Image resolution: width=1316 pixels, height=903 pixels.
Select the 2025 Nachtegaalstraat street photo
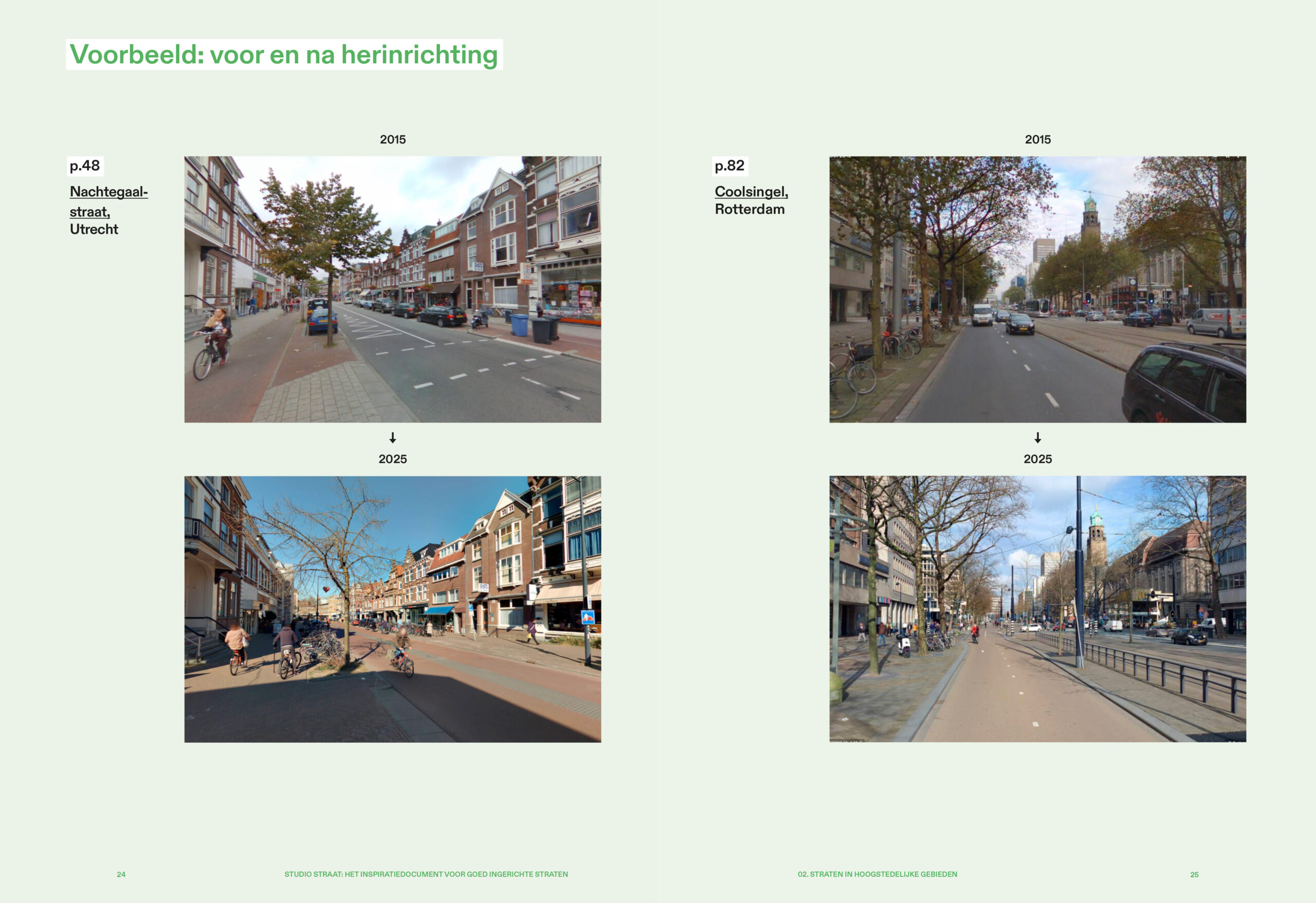click(x=392, y=609)
